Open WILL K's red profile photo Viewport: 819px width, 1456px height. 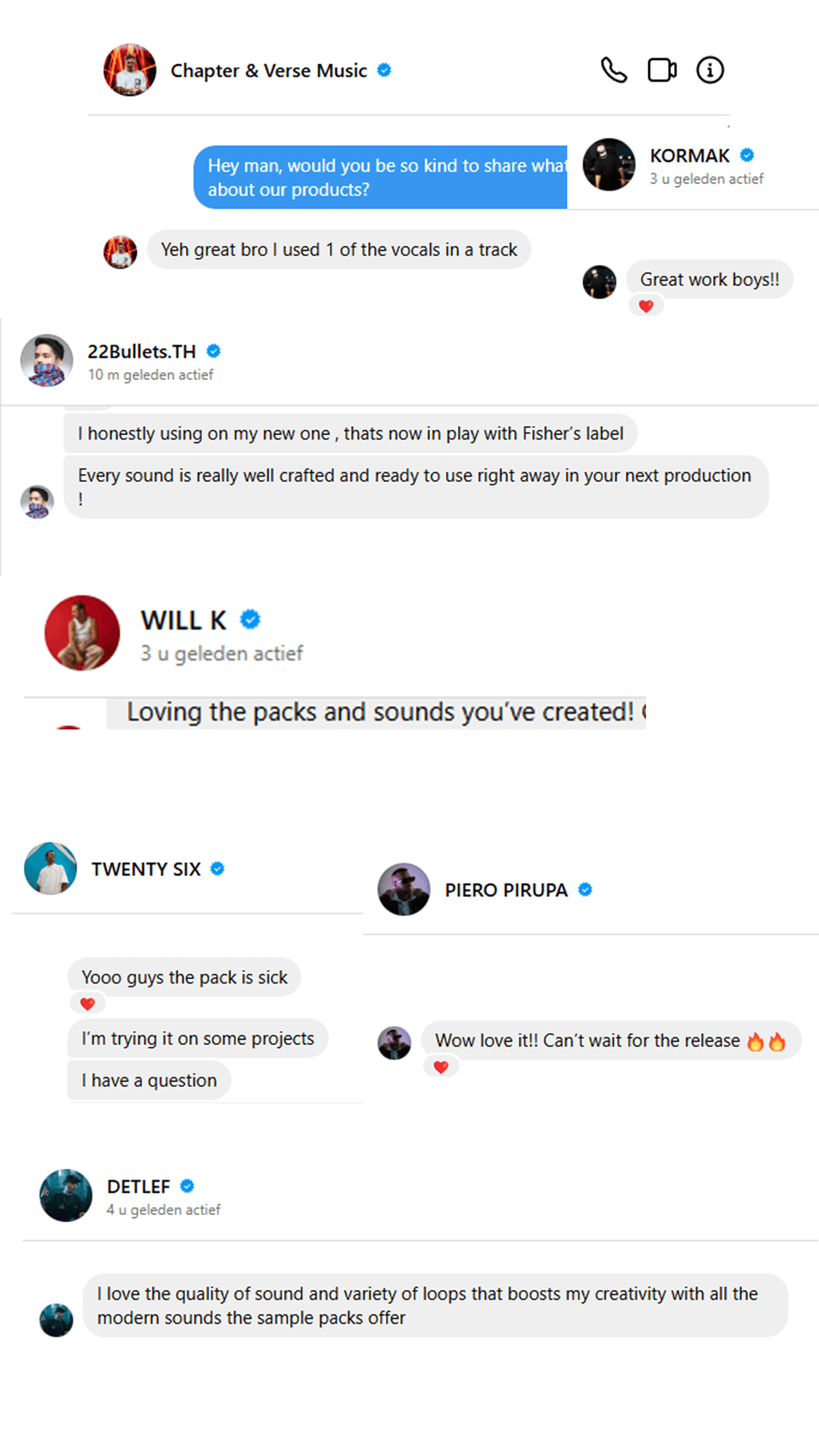(82, 632)
